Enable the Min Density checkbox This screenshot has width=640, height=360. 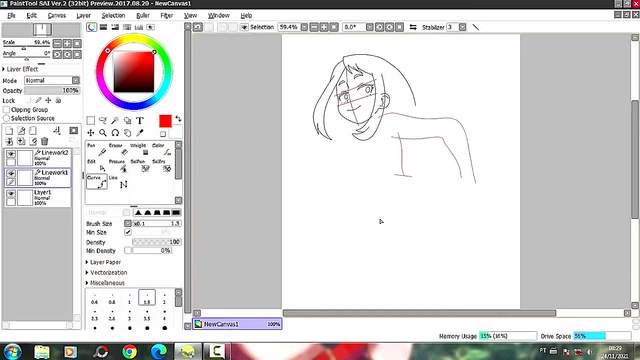pyautogui.click(x=128, y=250)
